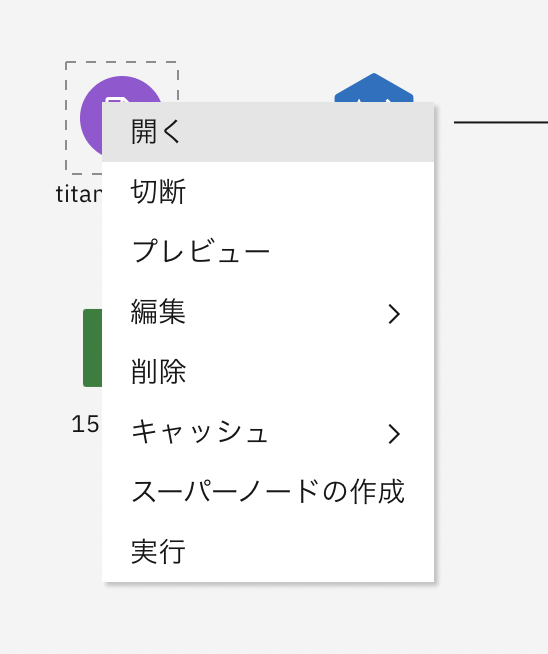
Task: Click the titan node label text
Action: [79, 194]
